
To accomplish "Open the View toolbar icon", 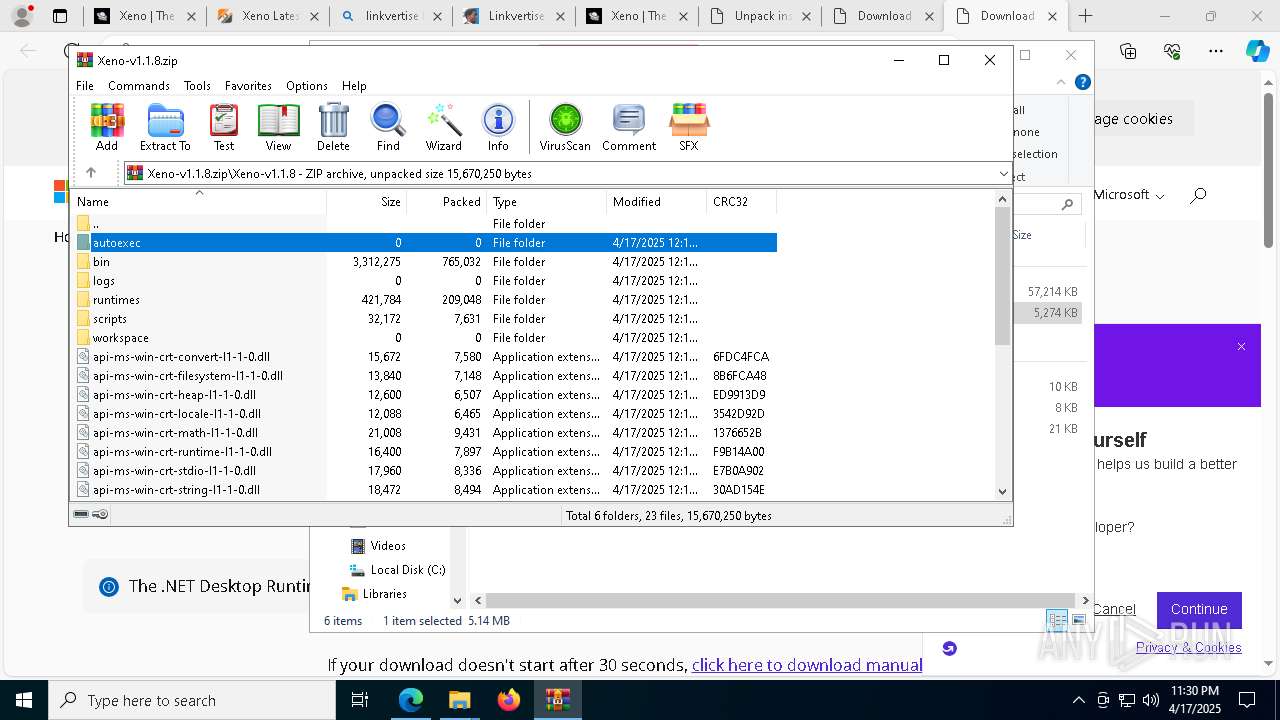I will tap(278, 127).
